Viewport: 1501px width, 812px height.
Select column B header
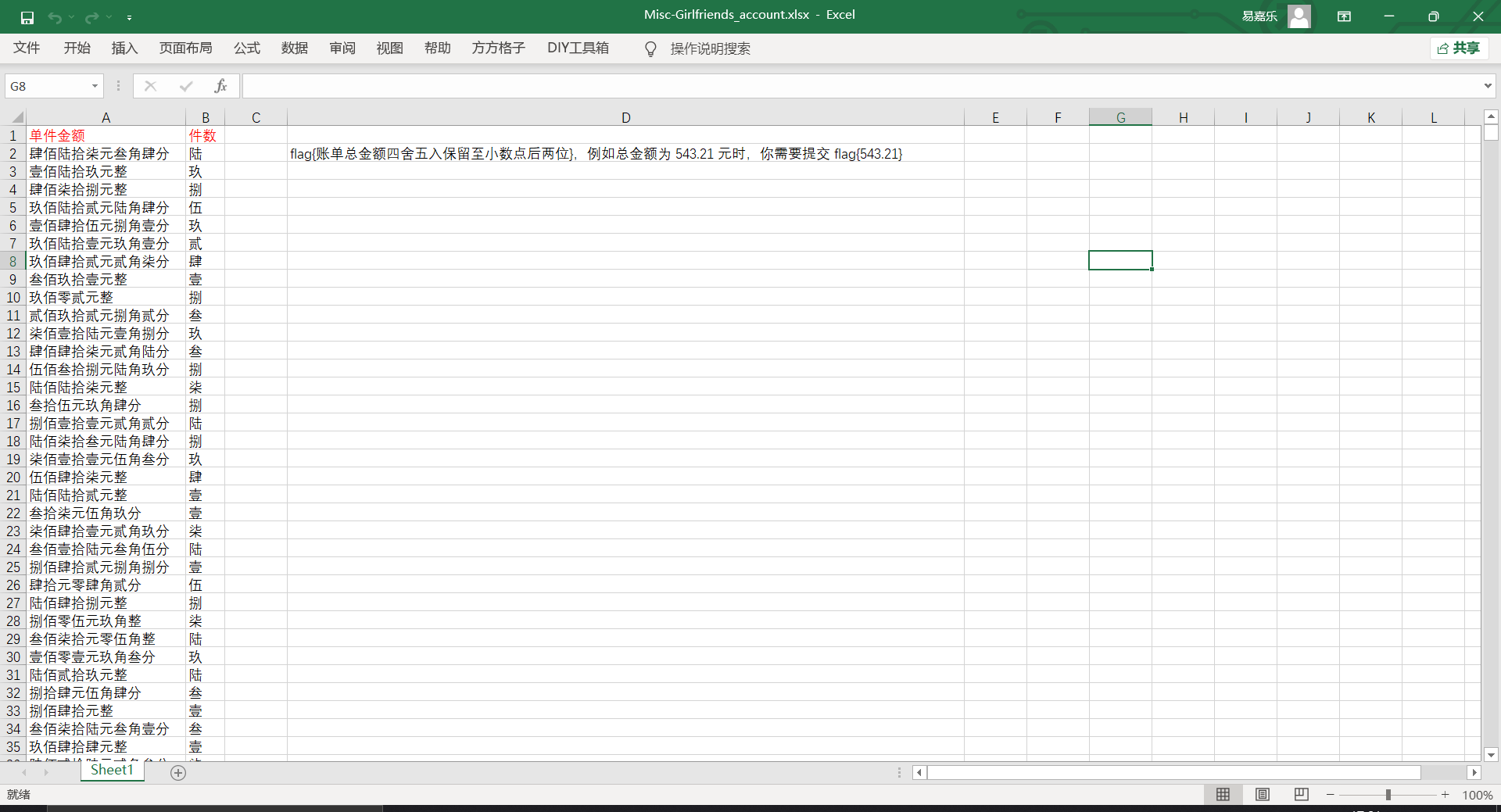point(205,117)
